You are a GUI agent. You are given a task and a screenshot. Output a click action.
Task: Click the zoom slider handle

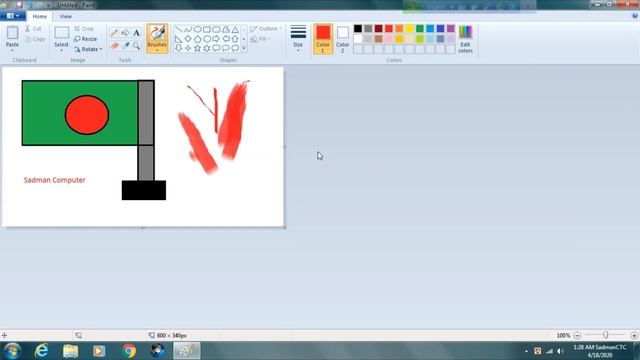pyautogui.click(x=605, y=335)
